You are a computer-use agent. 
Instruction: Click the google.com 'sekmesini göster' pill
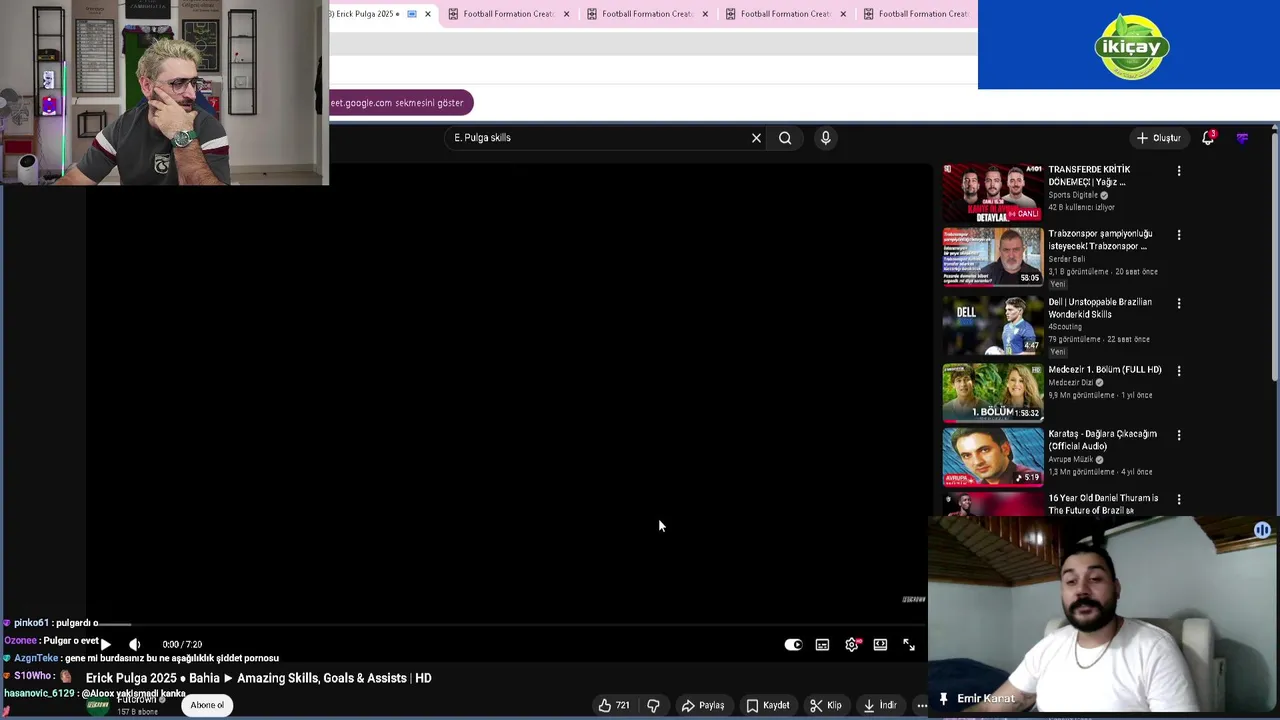click(x=400, y=103)
